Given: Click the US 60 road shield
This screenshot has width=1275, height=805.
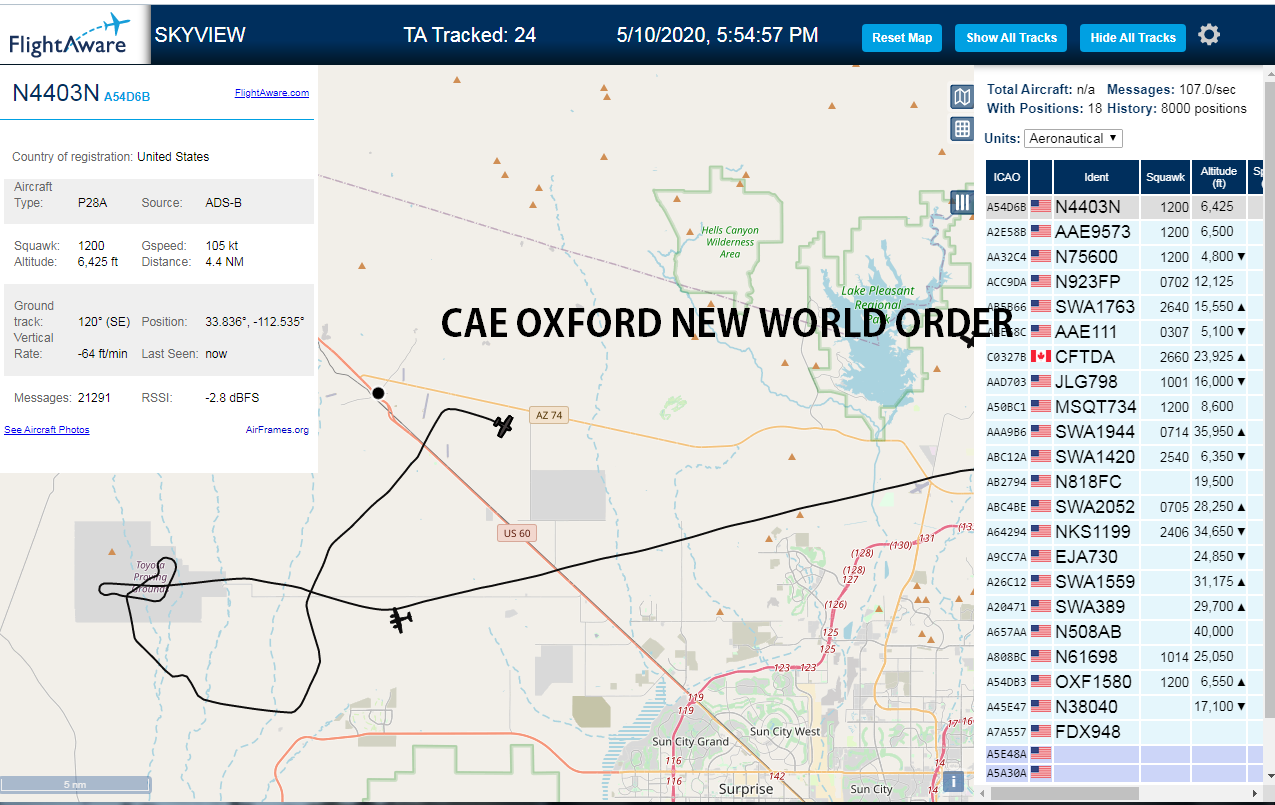Looking at the screenshot, I should point(517,533).
